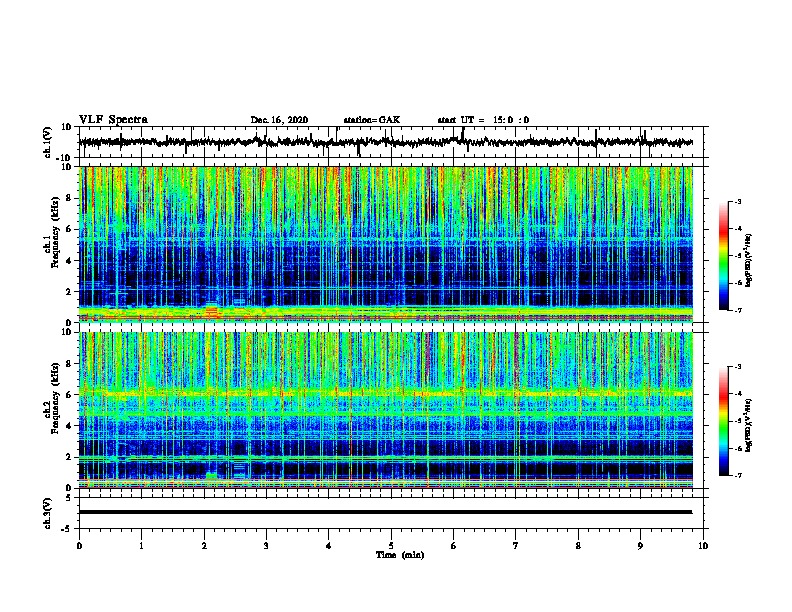This screenshot has height=612, width=792.
Task: Click the time-axis tick label "4"
Action: (x=329, y=546)
